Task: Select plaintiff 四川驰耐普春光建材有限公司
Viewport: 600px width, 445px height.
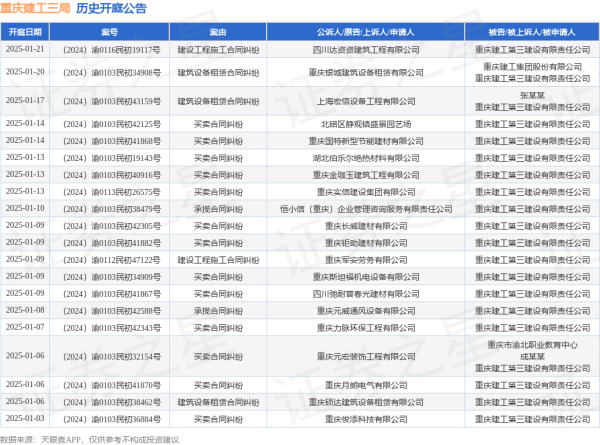Action: pos(366,294)
